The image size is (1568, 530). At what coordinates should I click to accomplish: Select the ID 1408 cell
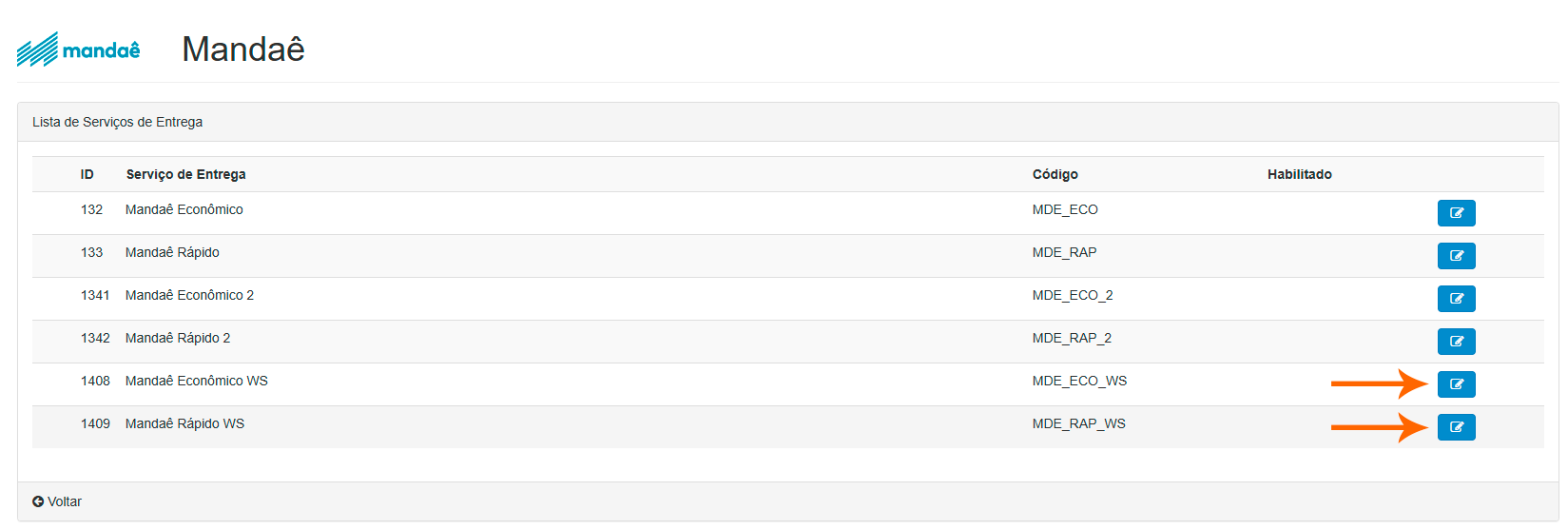[95, 381]
